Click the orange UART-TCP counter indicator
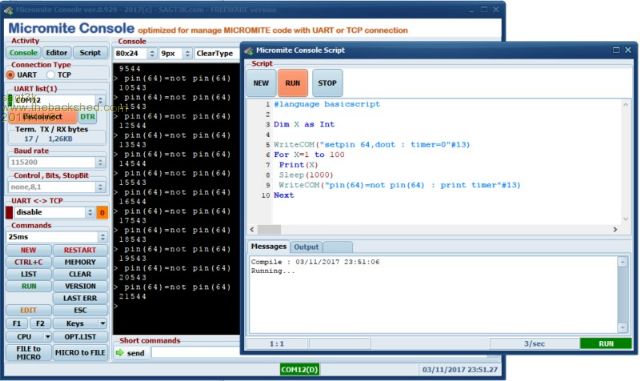 click(x=102, y=212)
